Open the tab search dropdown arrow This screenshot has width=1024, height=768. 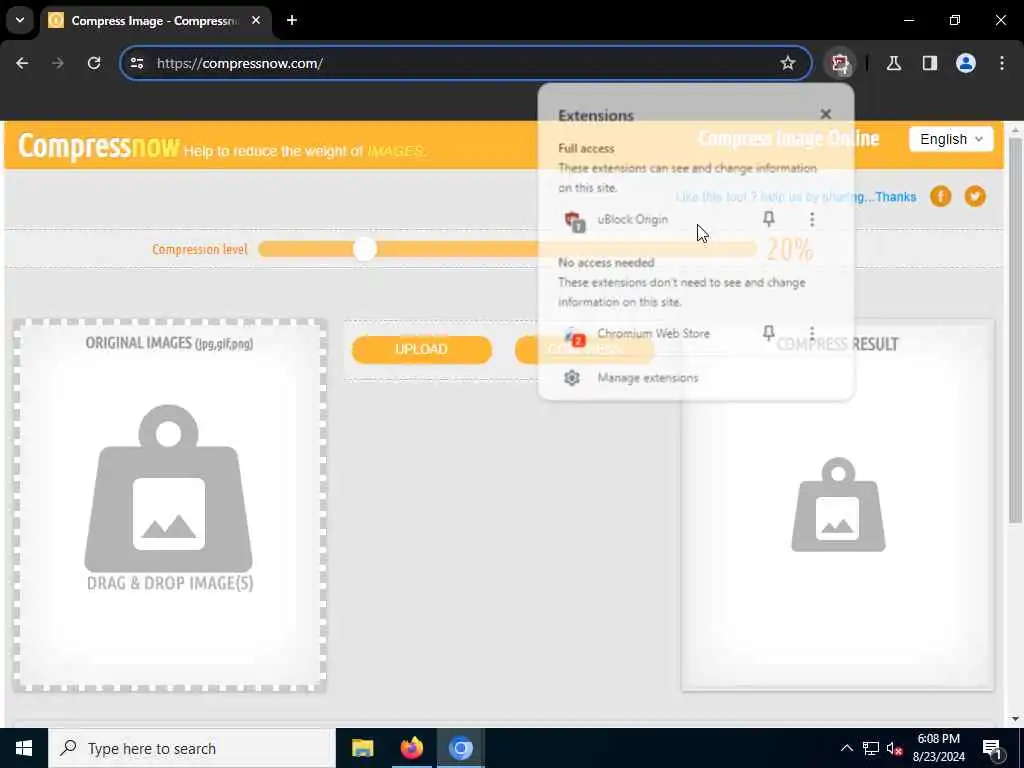[20, 20]
